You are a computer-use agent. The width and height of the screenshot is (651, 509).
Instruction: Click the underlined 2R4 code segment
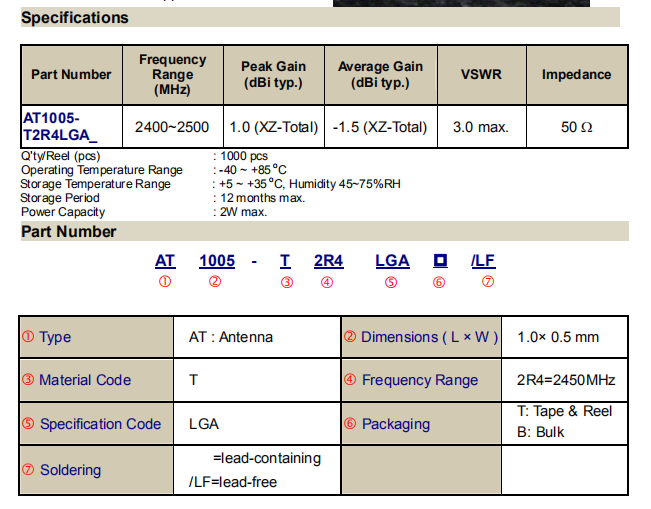328,261
